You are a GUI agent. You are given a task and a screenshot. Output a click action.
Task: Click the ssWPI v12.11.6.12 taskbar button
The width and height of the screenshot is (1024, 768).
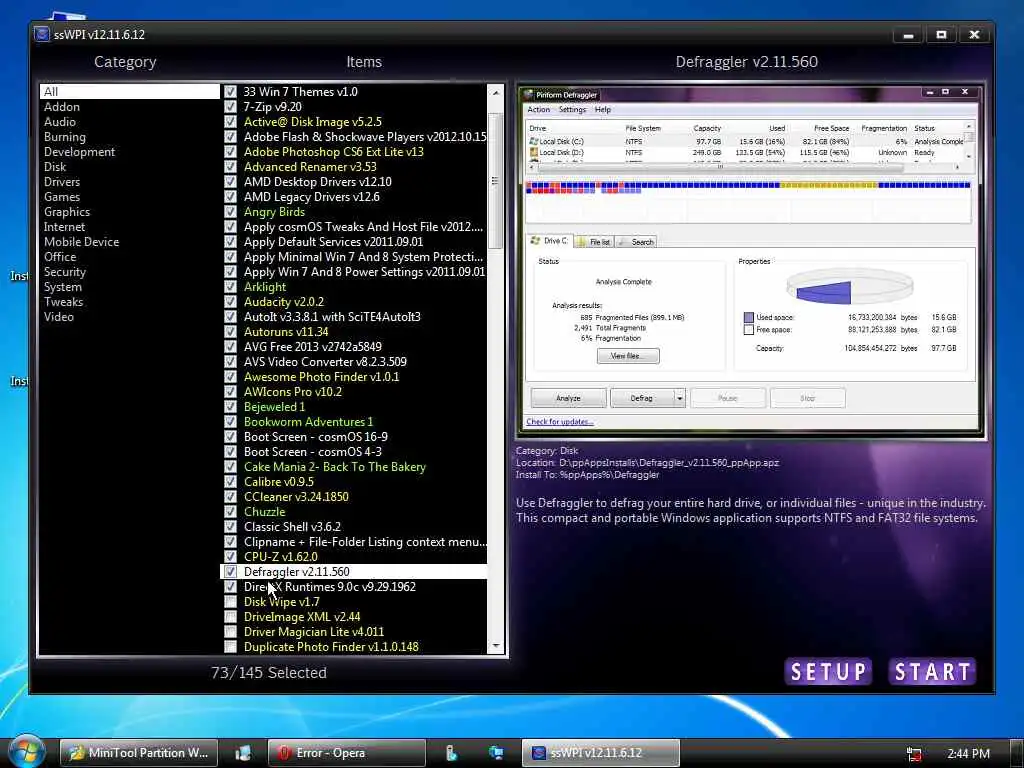600,753
